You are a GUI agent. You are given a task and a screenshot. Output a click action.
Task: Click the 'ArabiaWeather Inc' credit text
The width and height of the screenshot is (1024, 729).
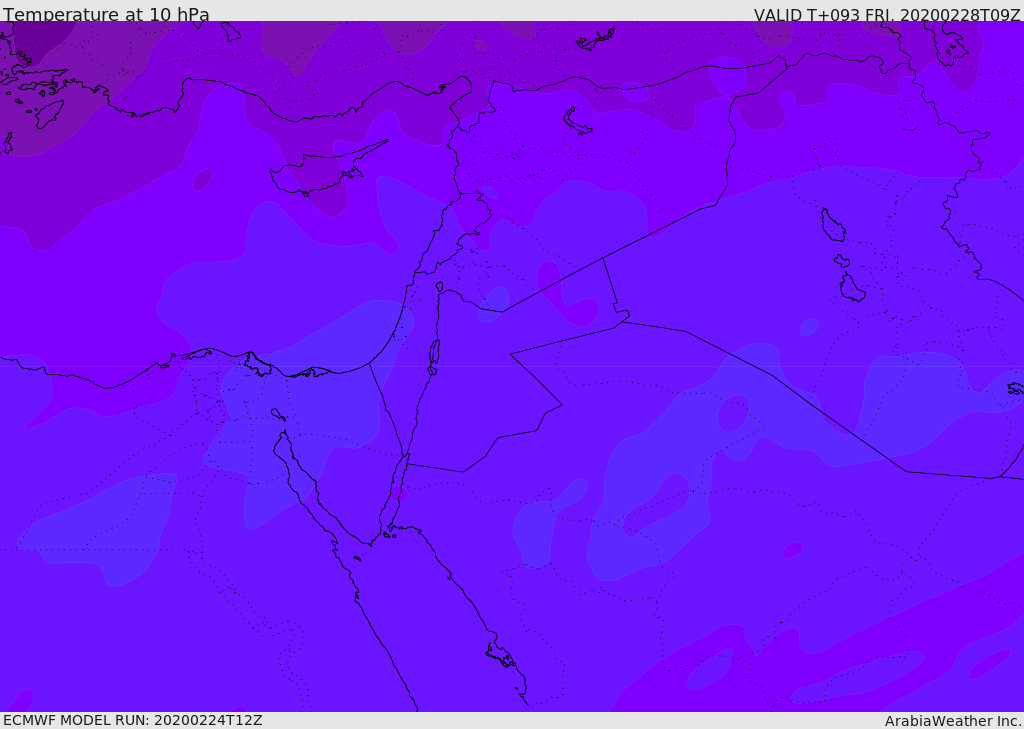coord(952,721)
